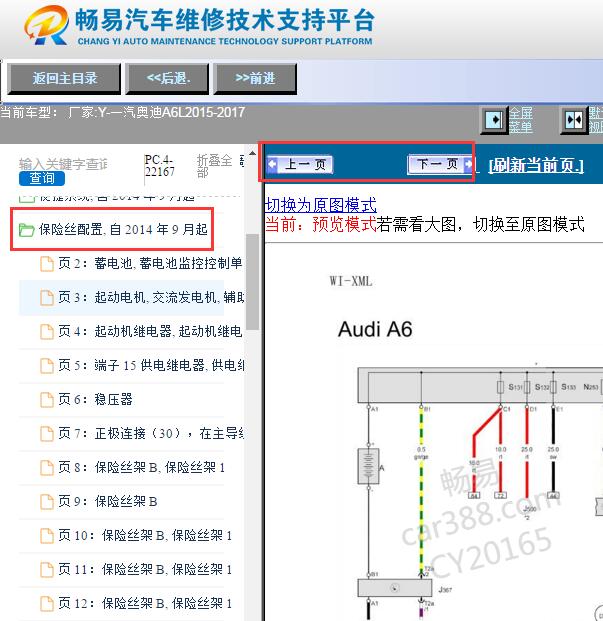Viewport: 603px width, 621px height.
Task: Click 切换为原图模式 link
Action: click(x=321, y=205)
